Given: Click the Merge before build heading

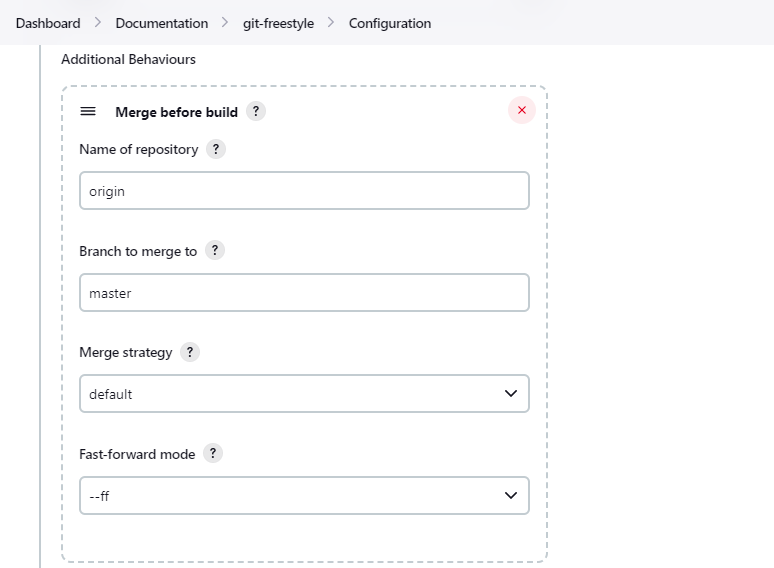Looking at the screenshot, I should tap(176, 112).
